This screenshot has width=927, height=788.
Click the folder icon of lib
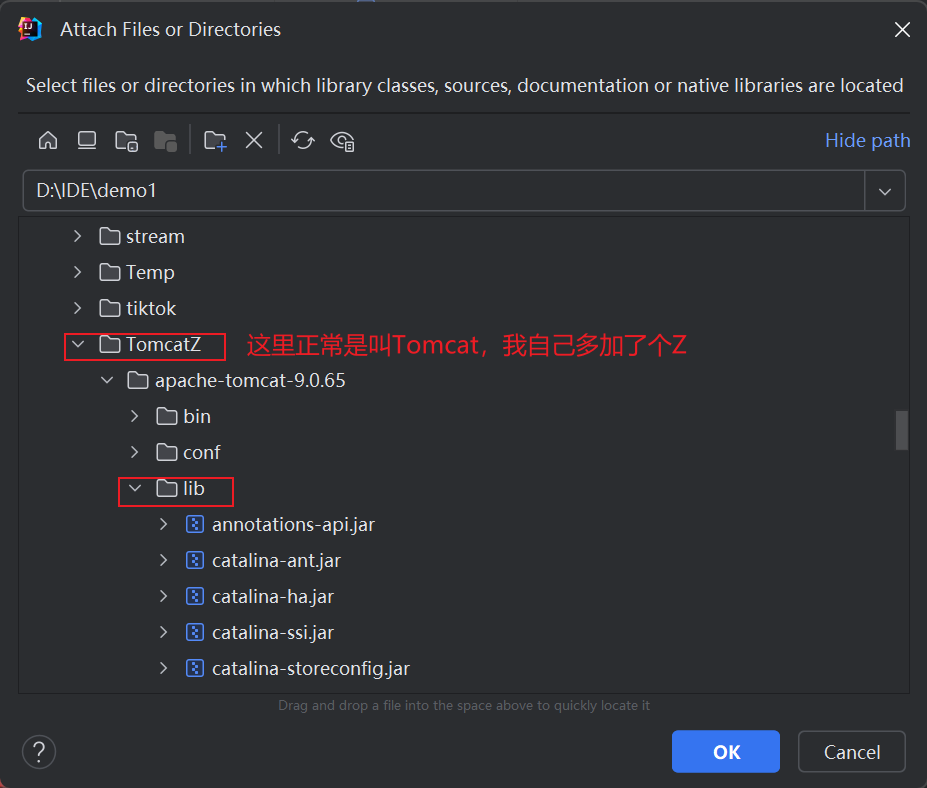click(x=167, y=488)
